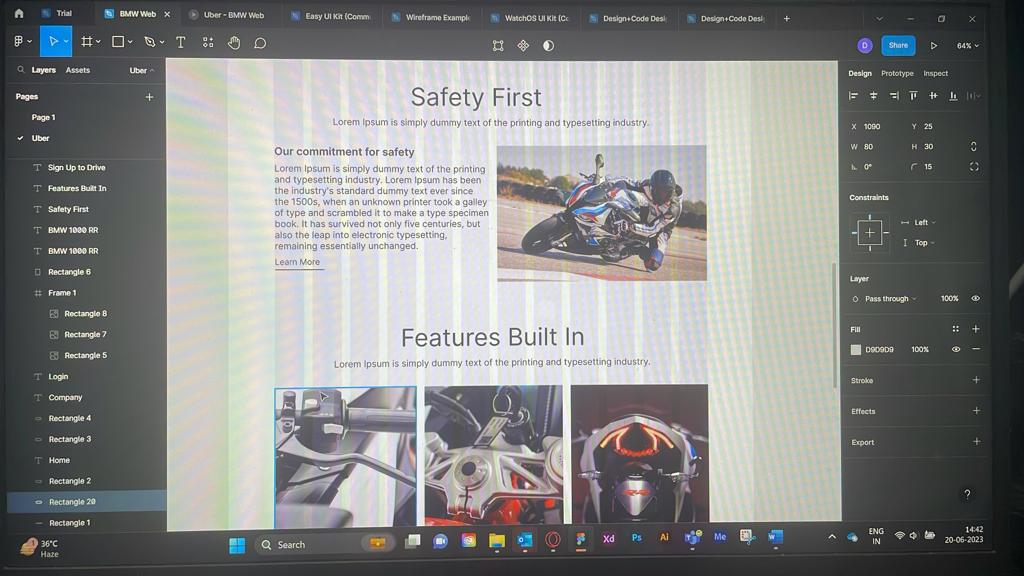Click the Independent corners icon
Image resolution: width=1024 pixels, height=576 pixels.
tap(974, 167)
